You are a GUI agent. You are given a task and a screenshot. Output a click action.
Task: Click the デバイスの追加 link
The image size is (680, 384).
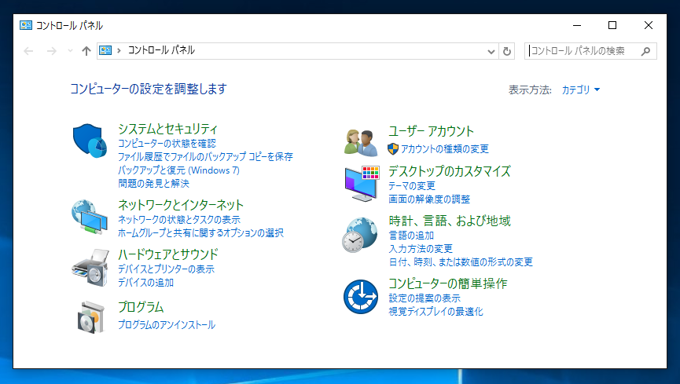tap(146, 282)
